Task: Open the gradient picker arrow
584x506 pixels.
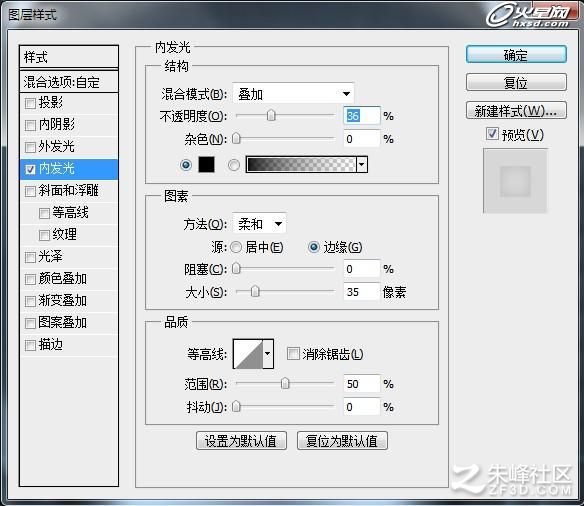Action: pos(362,164)
